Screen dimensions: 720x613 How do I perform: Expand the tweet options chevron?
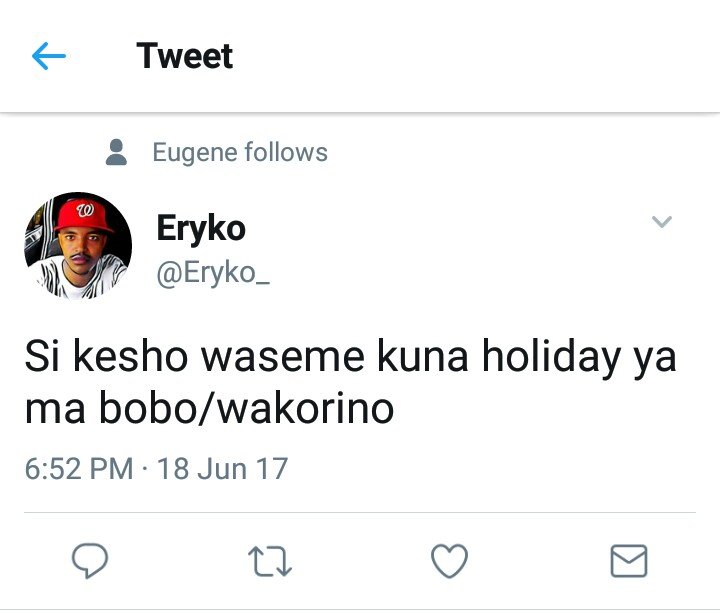click(x=662, y=222)
